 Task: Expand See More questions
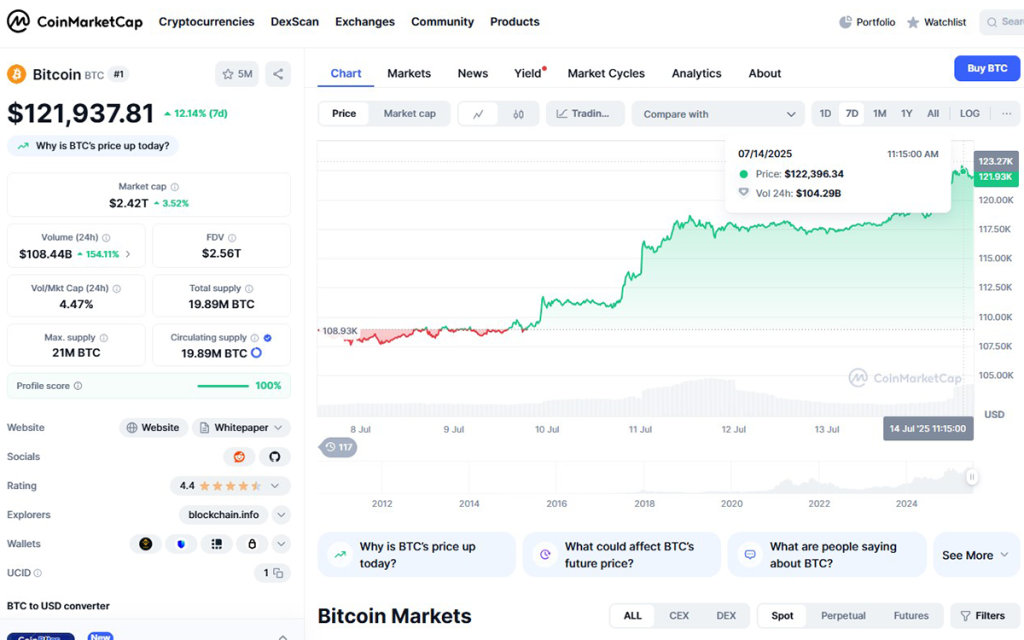[976, 555]
